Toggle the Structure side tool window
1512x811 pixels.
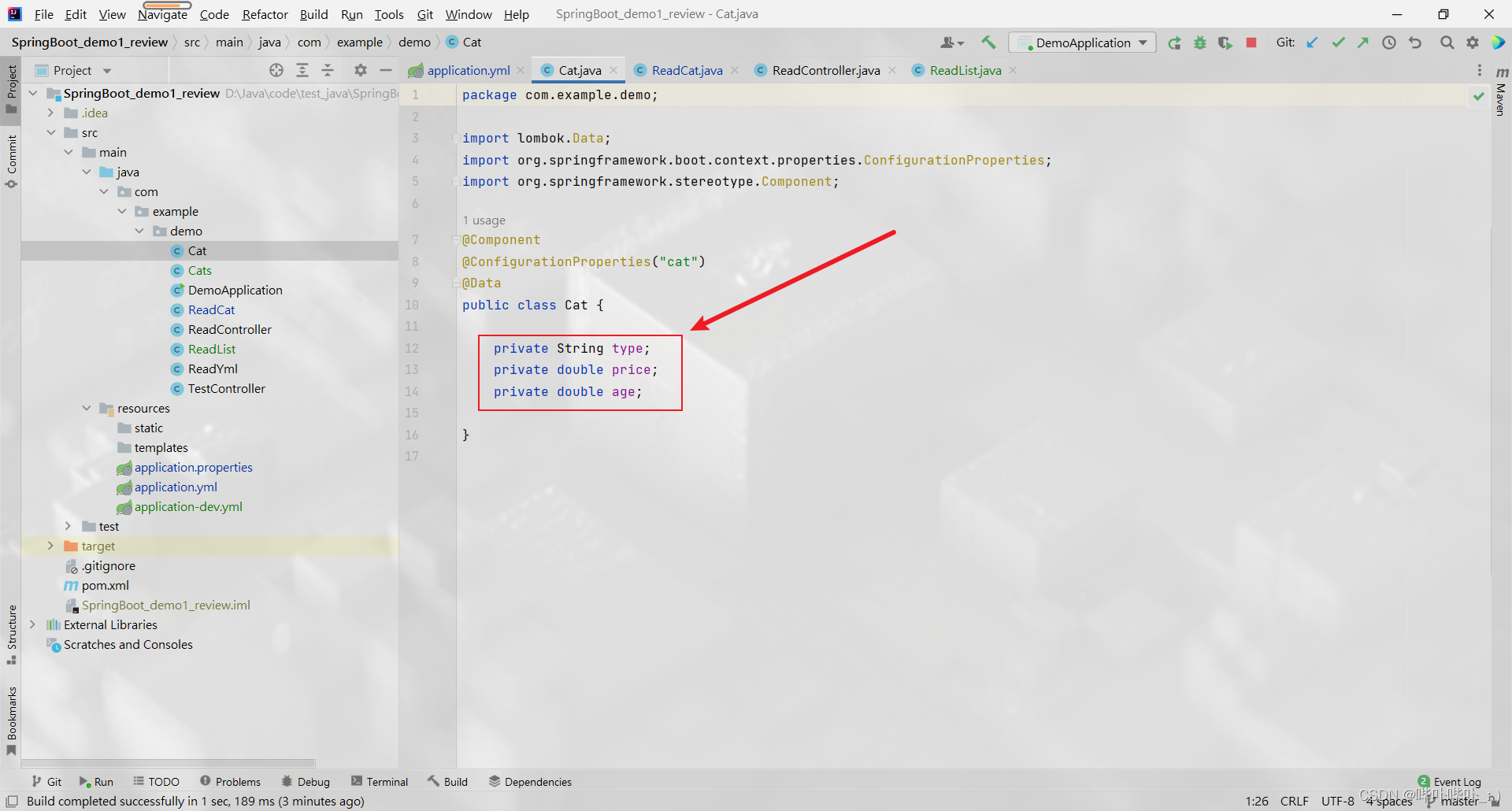coord(11,635)
